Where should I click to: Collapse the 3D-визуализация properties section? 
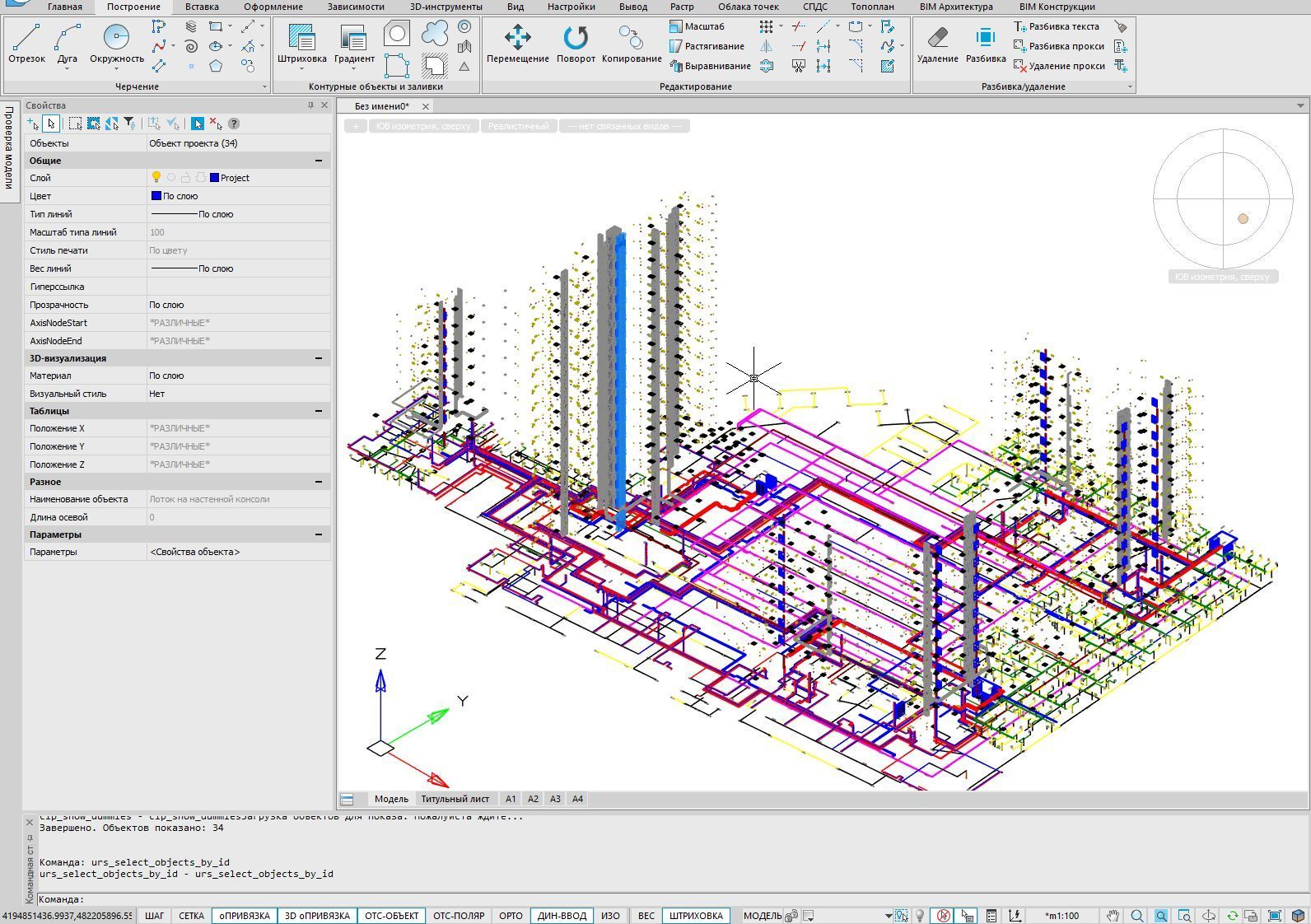[319, 358]
